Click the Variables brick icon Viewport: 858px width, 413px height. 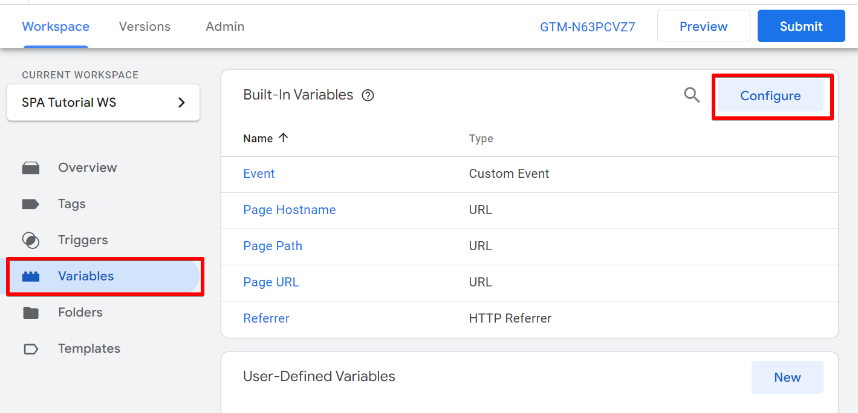[31, 276]
